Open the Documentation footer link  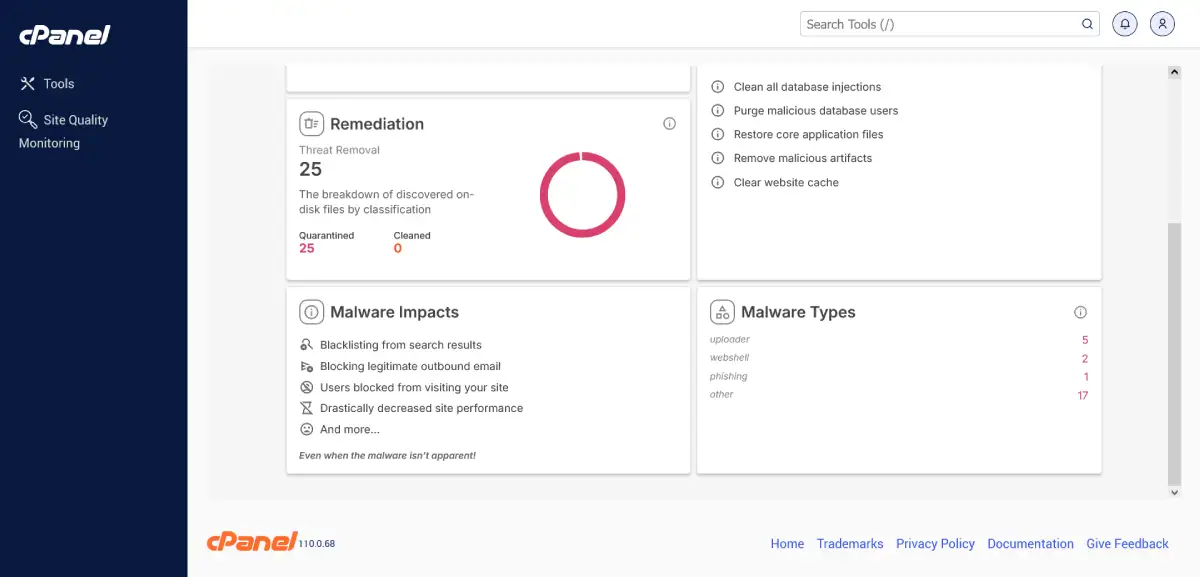1030,544
